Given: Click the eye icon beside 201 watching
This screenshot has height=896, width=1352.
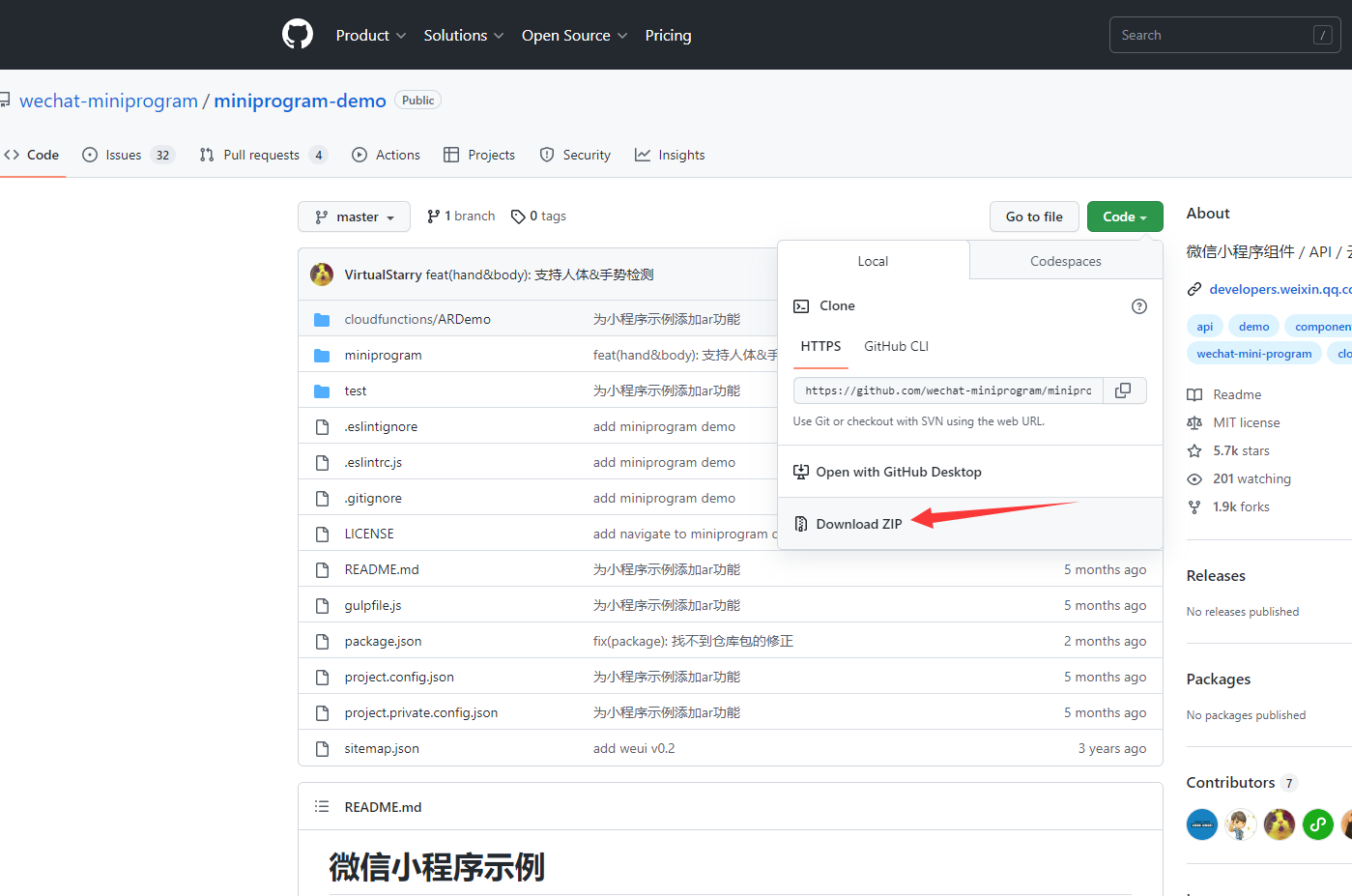Looking at the screenshot, I should [1194, 478].
